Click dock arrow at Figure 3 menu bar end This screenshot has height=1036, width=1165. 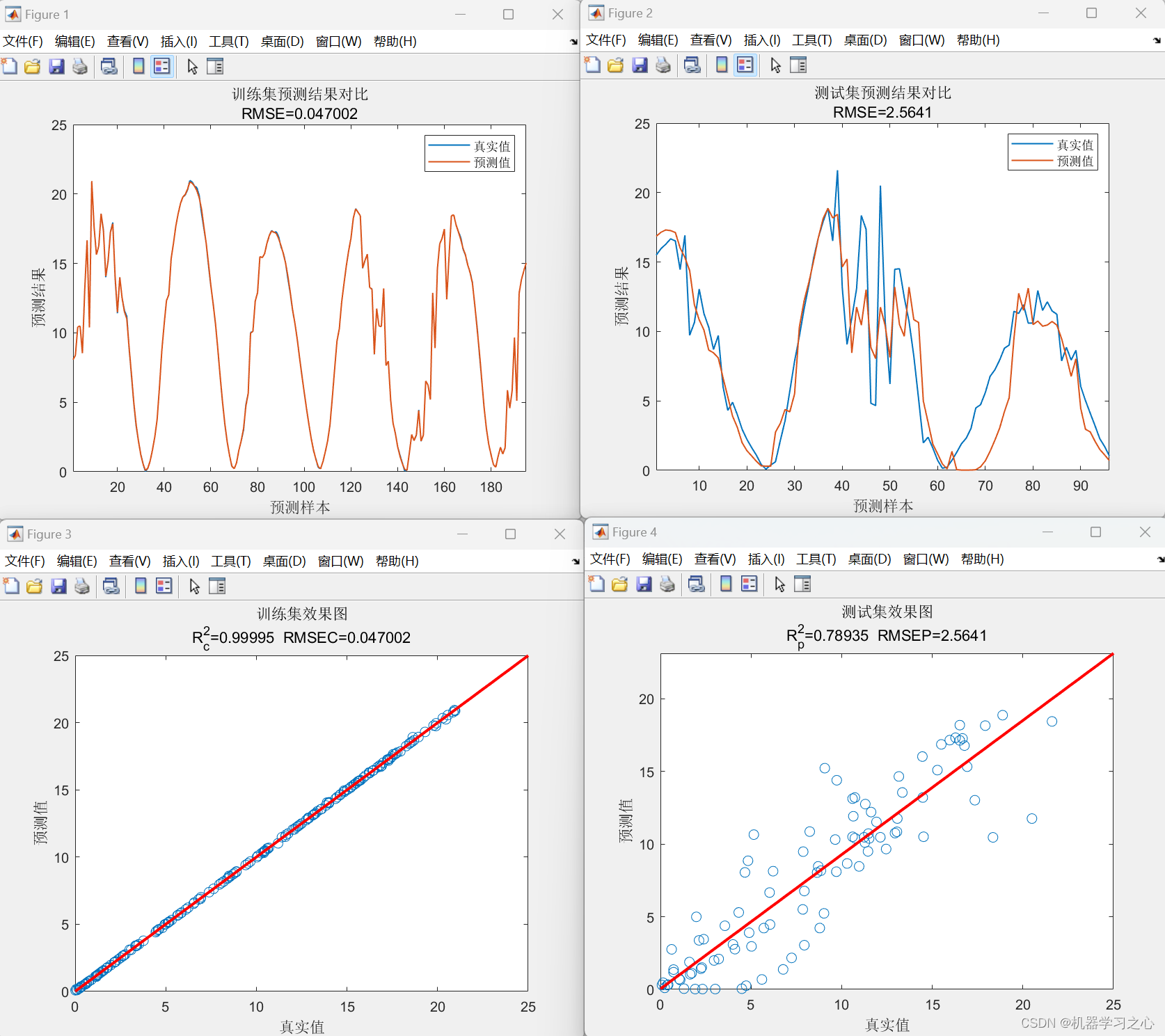click(576, 561)
